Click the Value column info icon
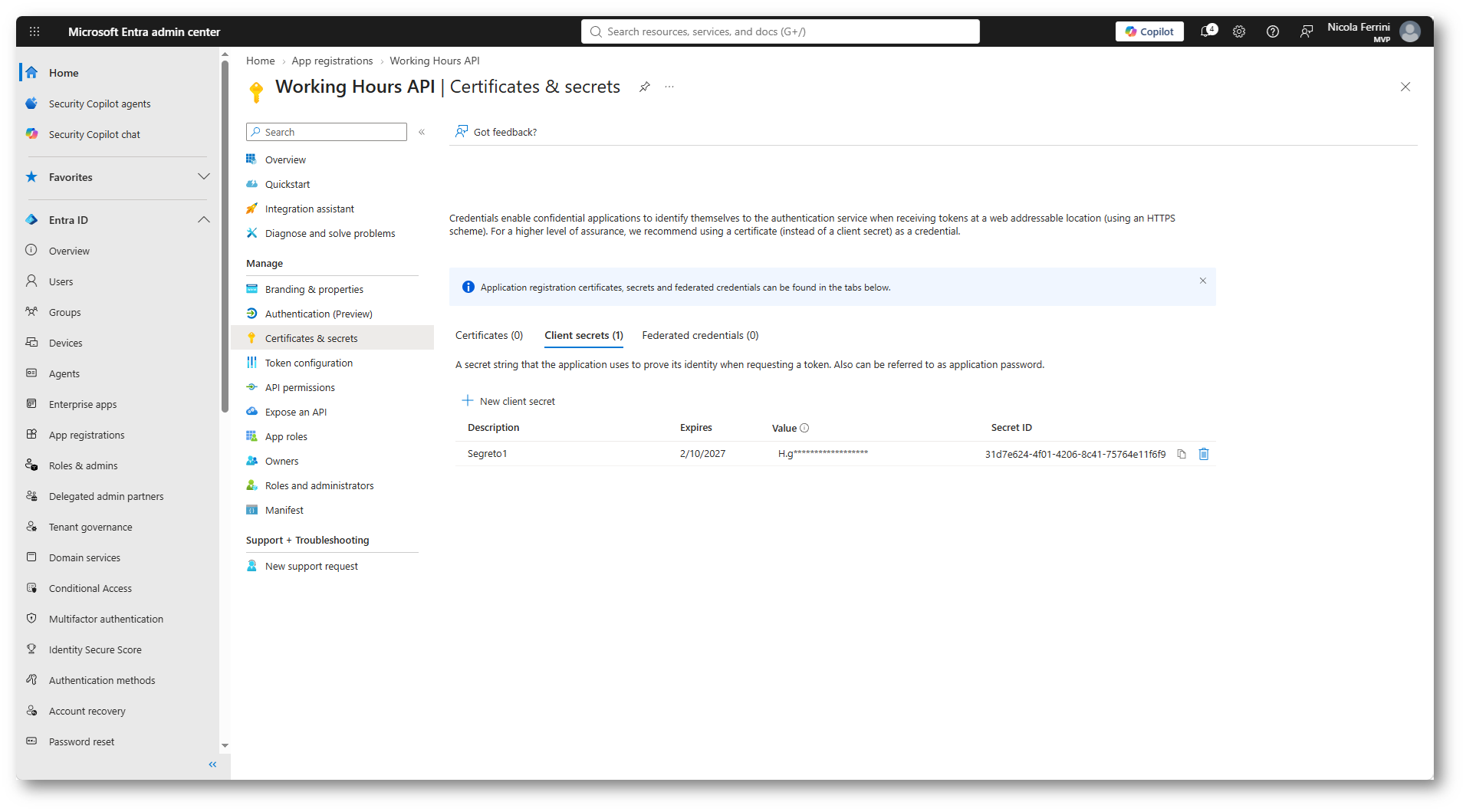 [x=804, y=428]
